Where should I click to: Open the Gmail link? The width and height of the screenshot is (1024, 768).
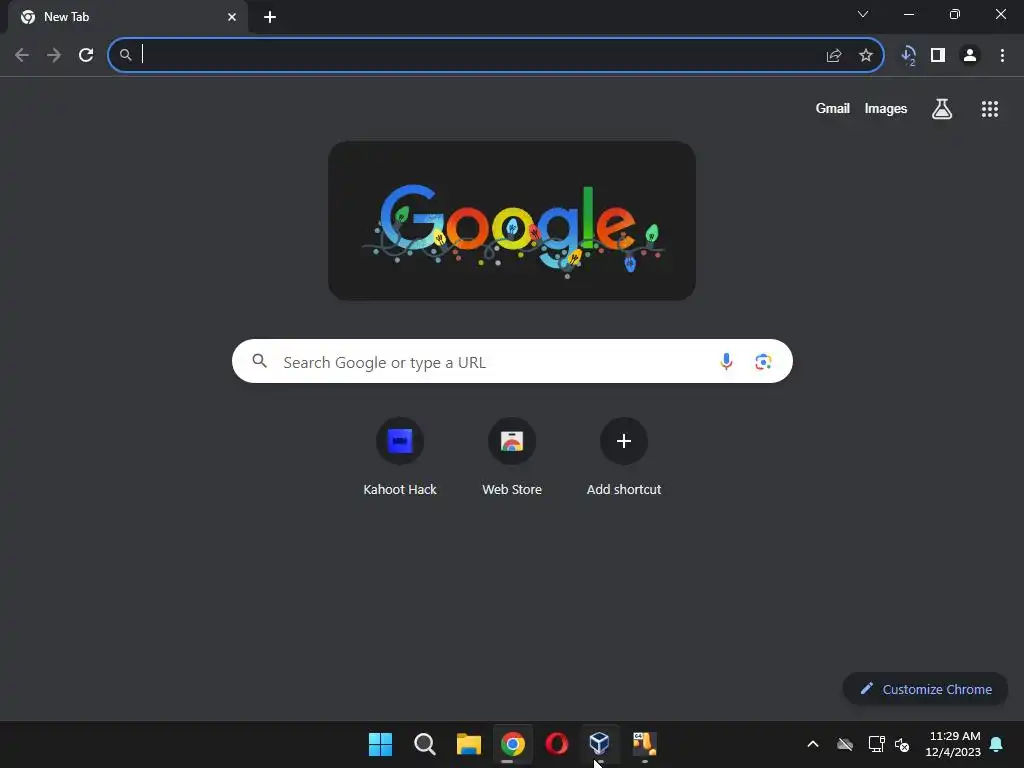click(x=833, y=108)
